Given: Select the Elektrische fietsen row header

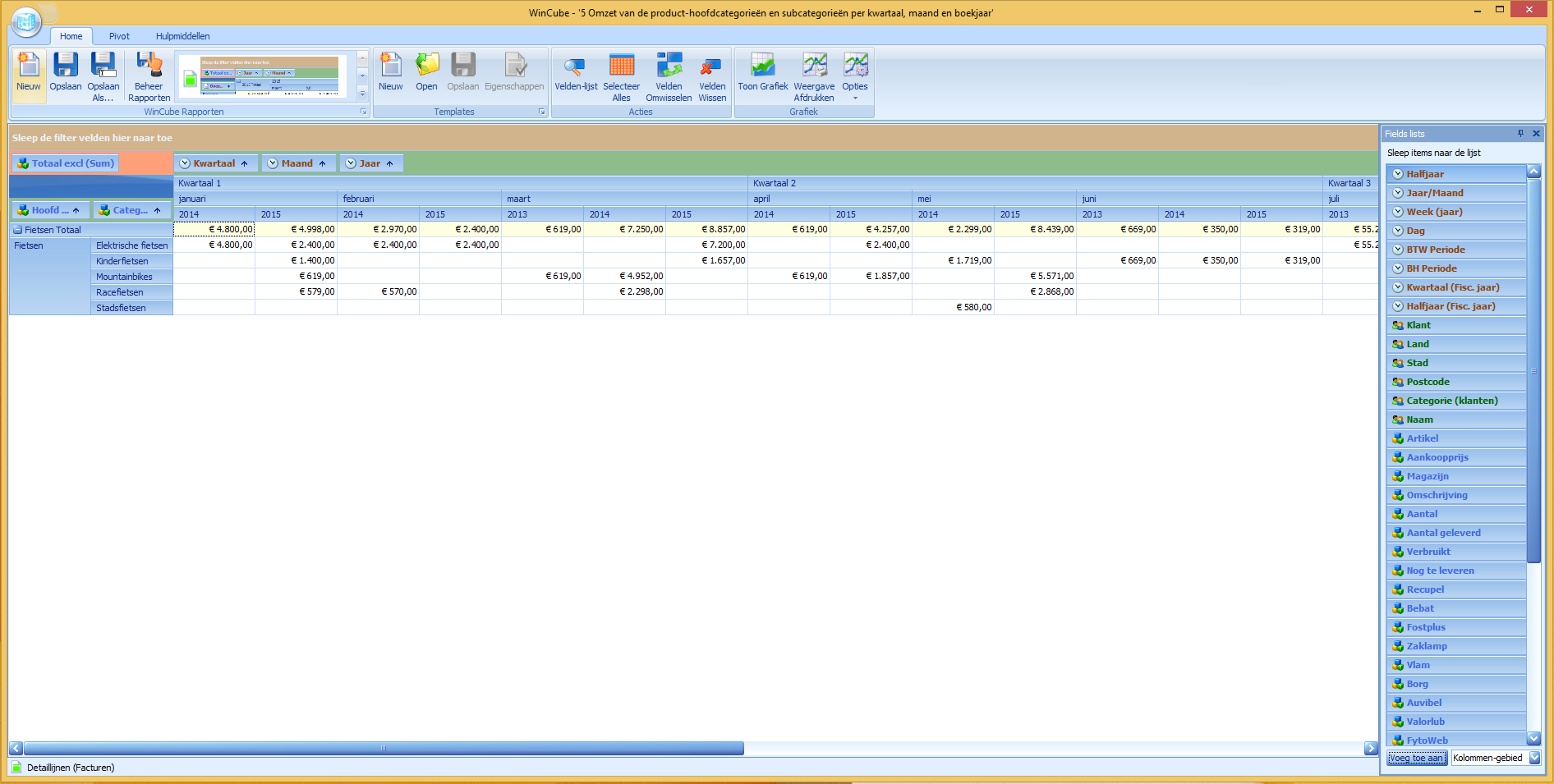Looking at the screenshot, I should coord(131,245).
